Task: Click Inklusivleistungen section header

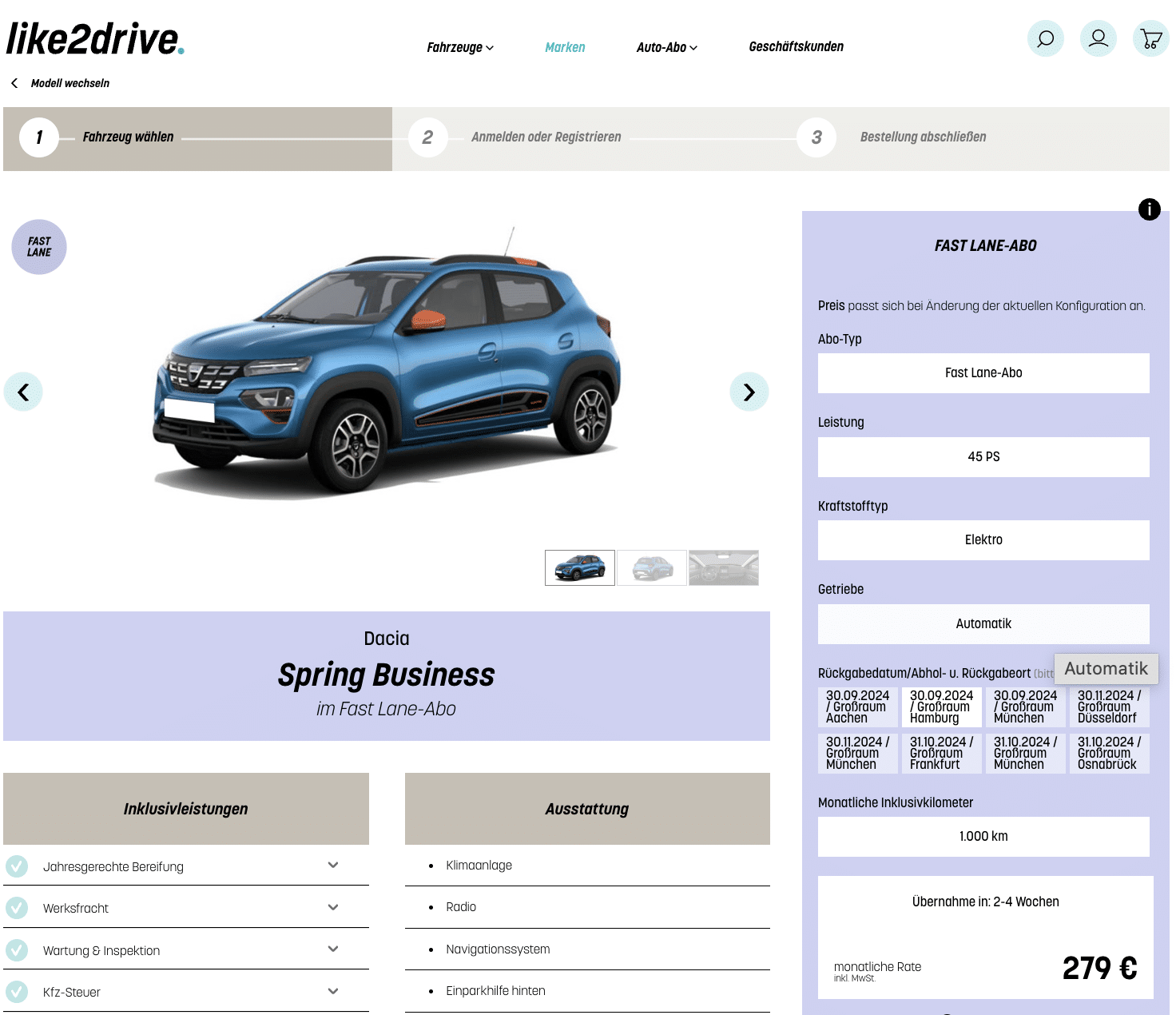Action: (186, 809)
